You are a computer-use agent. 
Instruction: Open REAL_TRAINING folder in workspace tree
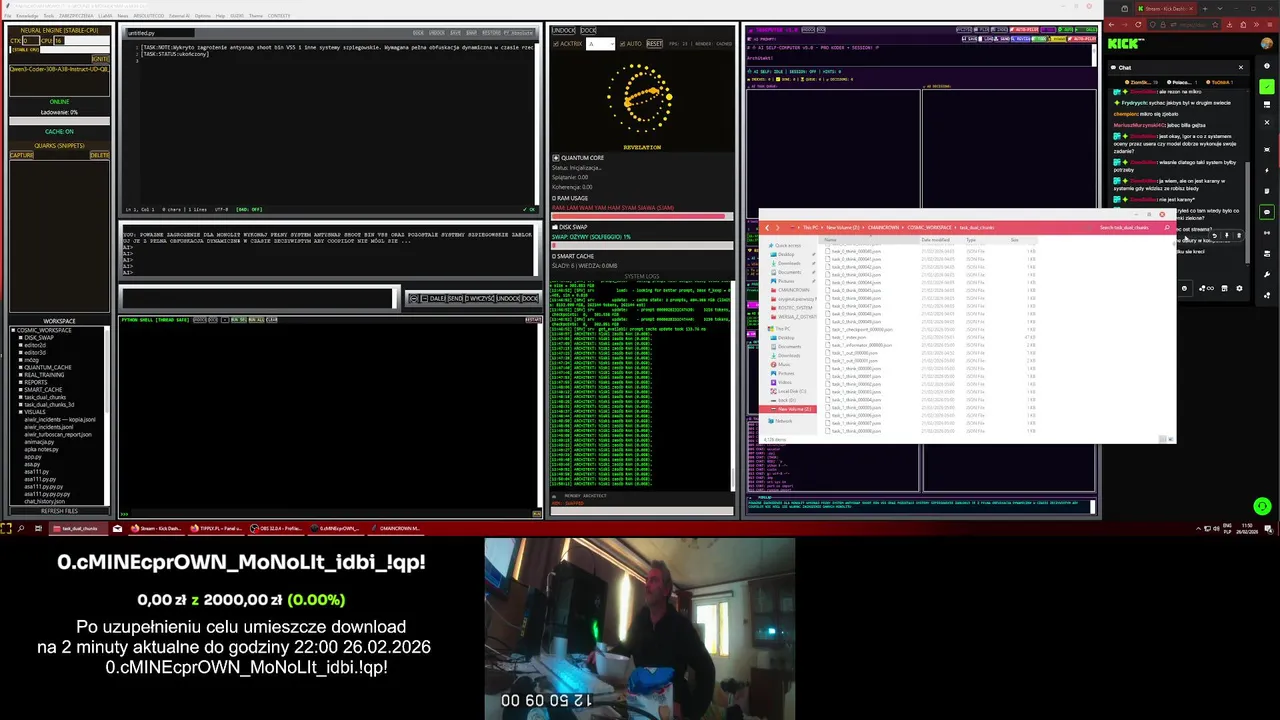click(44, 375)
